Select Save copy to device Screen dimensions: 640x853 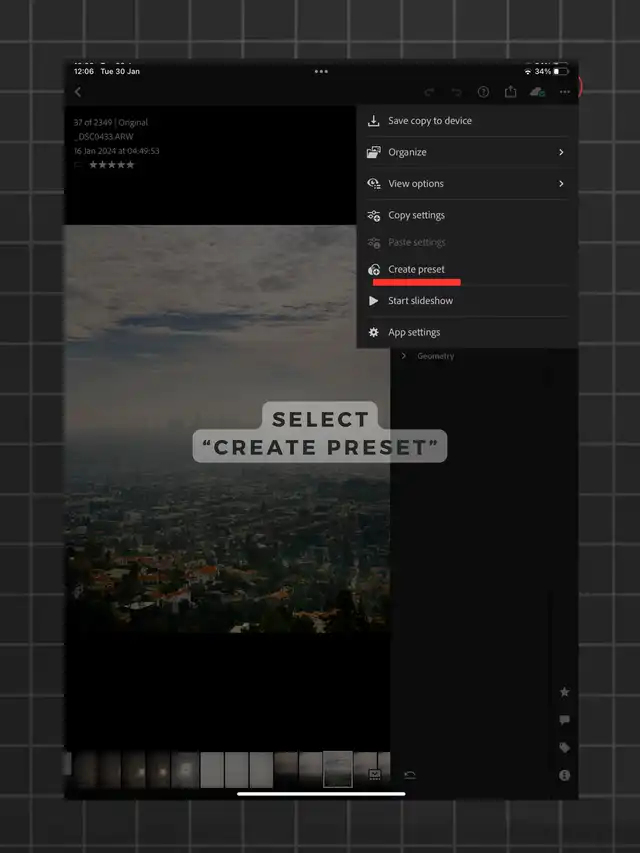click(x=429, y=121)
